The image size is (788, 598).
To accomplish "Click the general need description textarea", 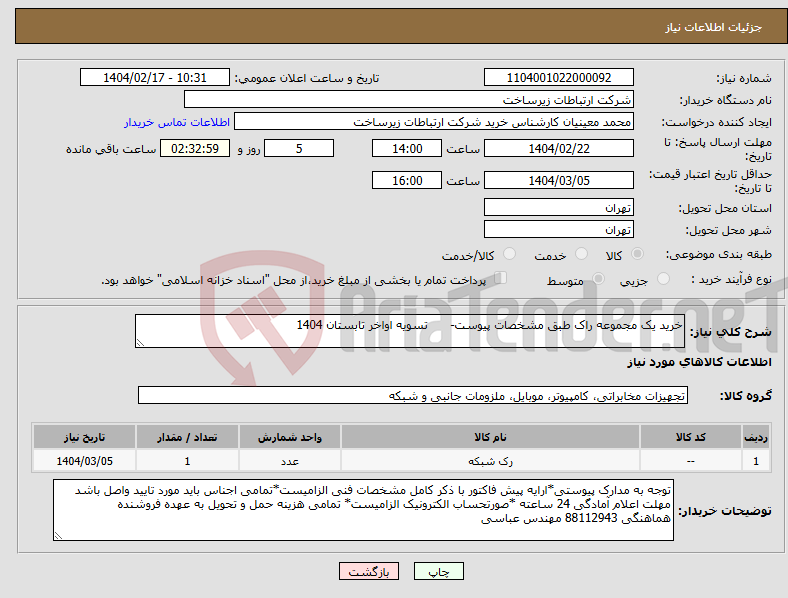I will [x=410, y=331].
